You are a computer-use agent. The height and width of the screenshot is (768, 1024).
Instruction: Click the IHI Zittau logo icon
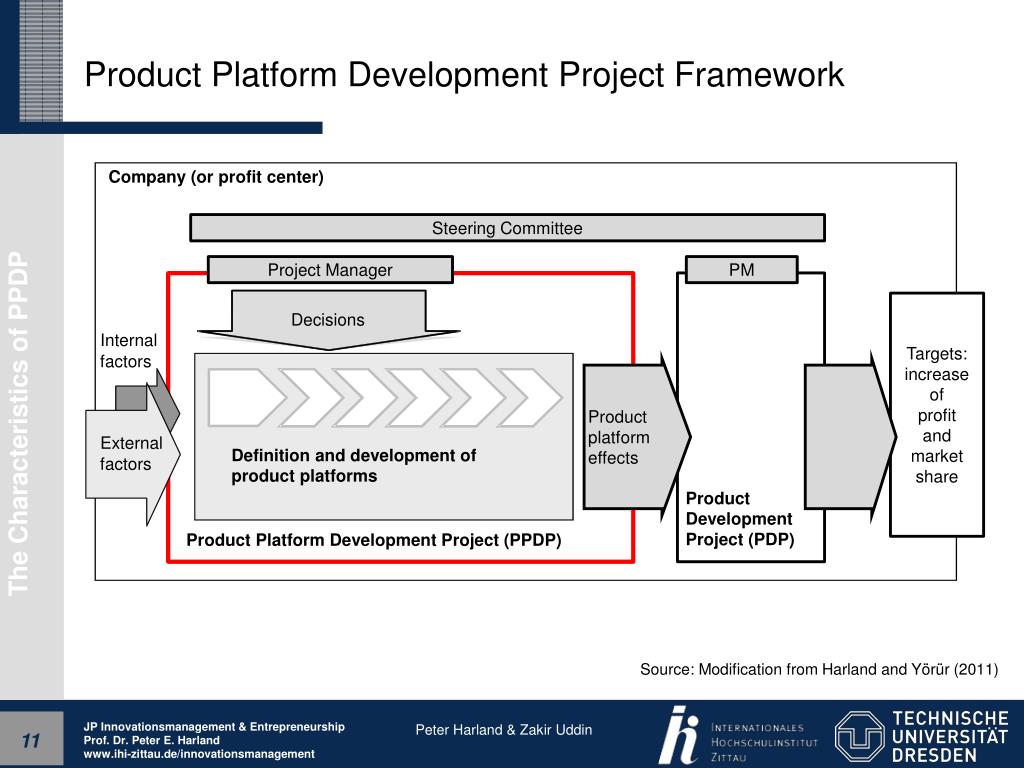(x=679, y=735)
